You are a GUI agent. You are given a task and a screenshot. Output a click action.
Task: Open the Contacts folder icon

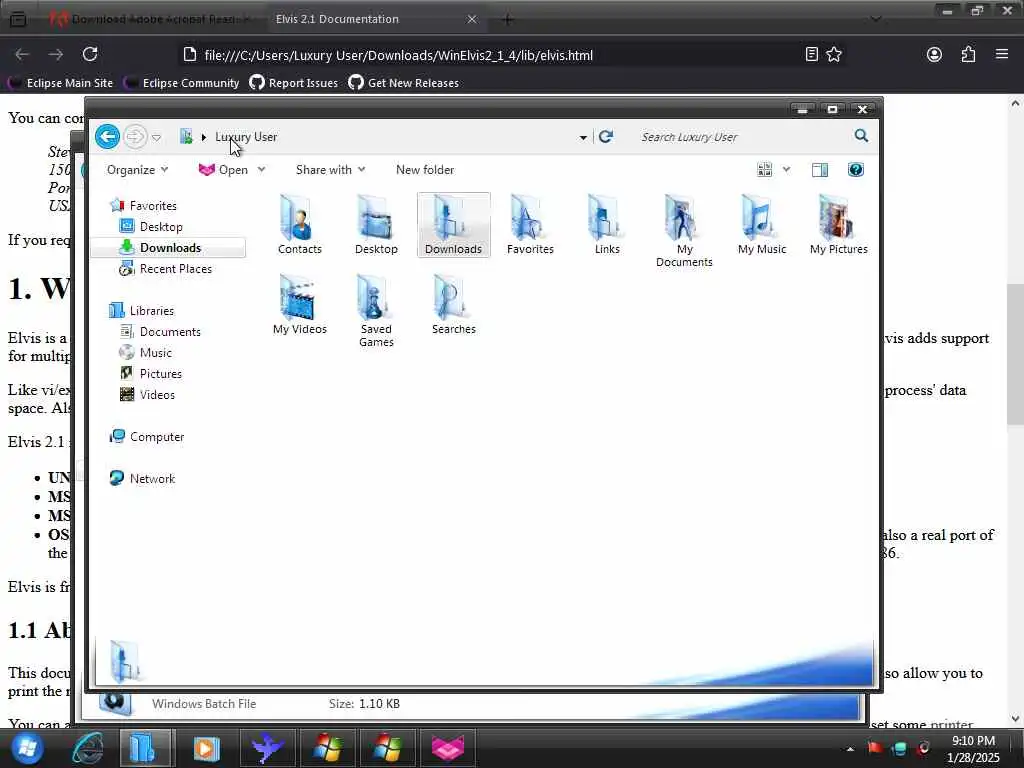[x=300, y=225]
